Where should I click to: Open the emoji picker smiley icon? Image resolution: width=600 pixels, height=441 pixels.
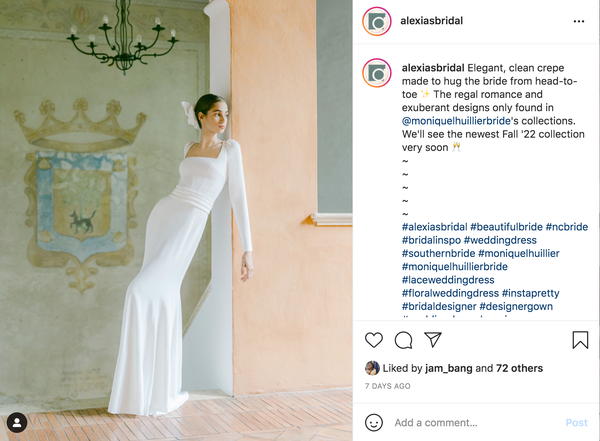click(373, 423)
